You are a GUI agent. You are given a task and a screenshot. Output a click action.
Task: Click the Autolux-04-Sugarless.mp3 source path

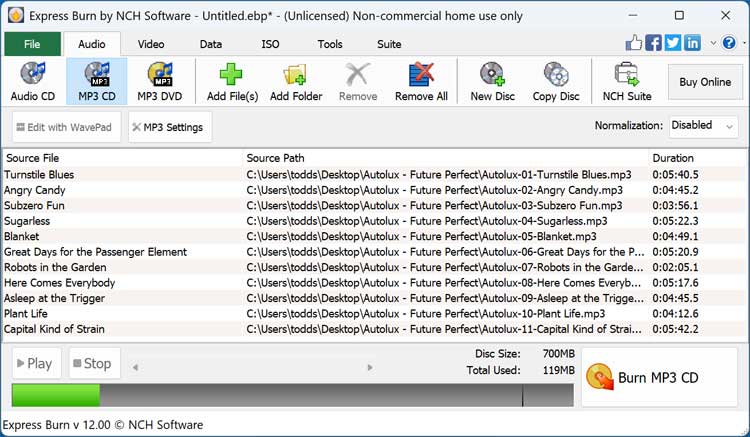427,221
